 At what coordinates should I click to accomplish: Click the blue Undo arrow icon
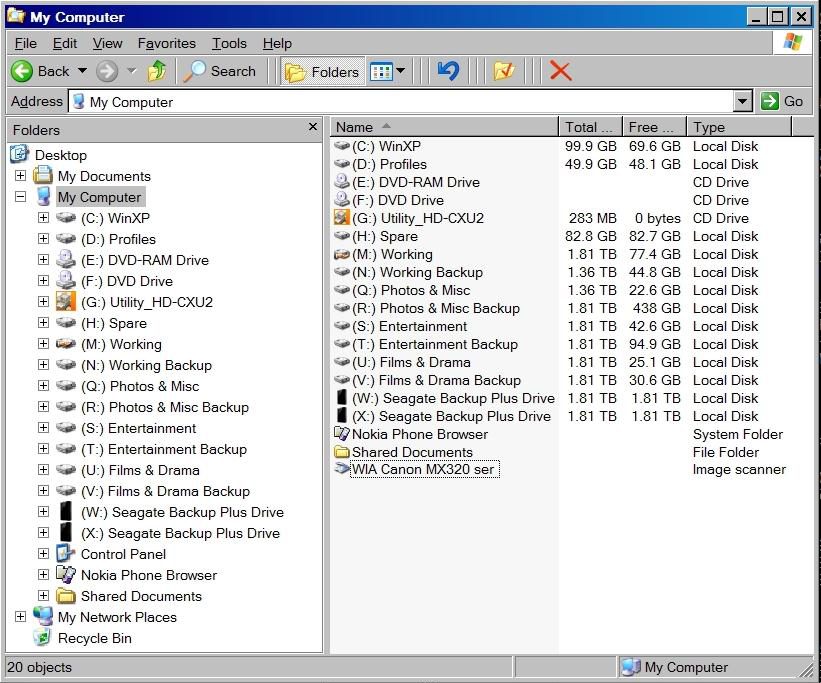448,71
